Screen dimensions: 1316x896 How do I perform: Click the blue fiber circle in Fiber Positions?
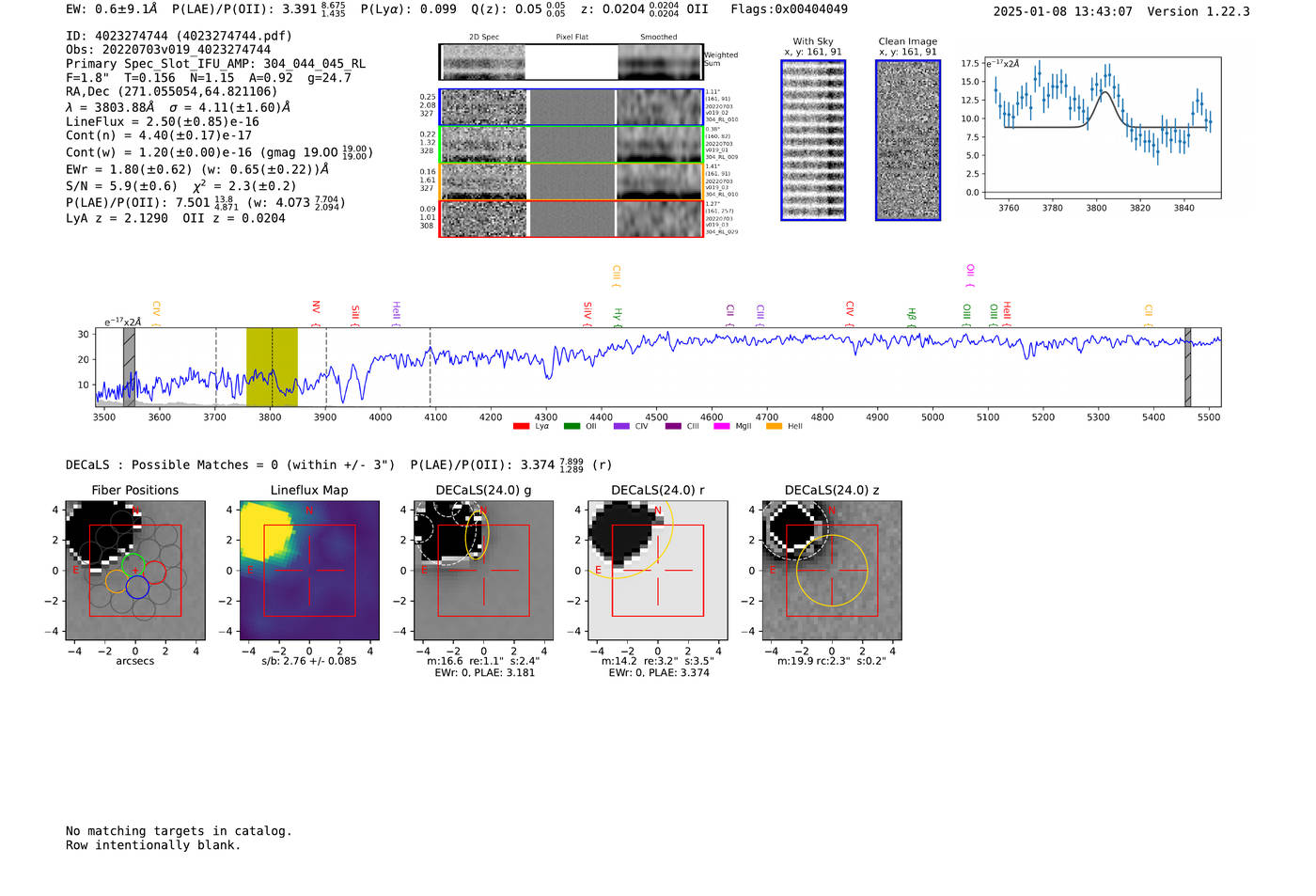(x=137, y=587)
